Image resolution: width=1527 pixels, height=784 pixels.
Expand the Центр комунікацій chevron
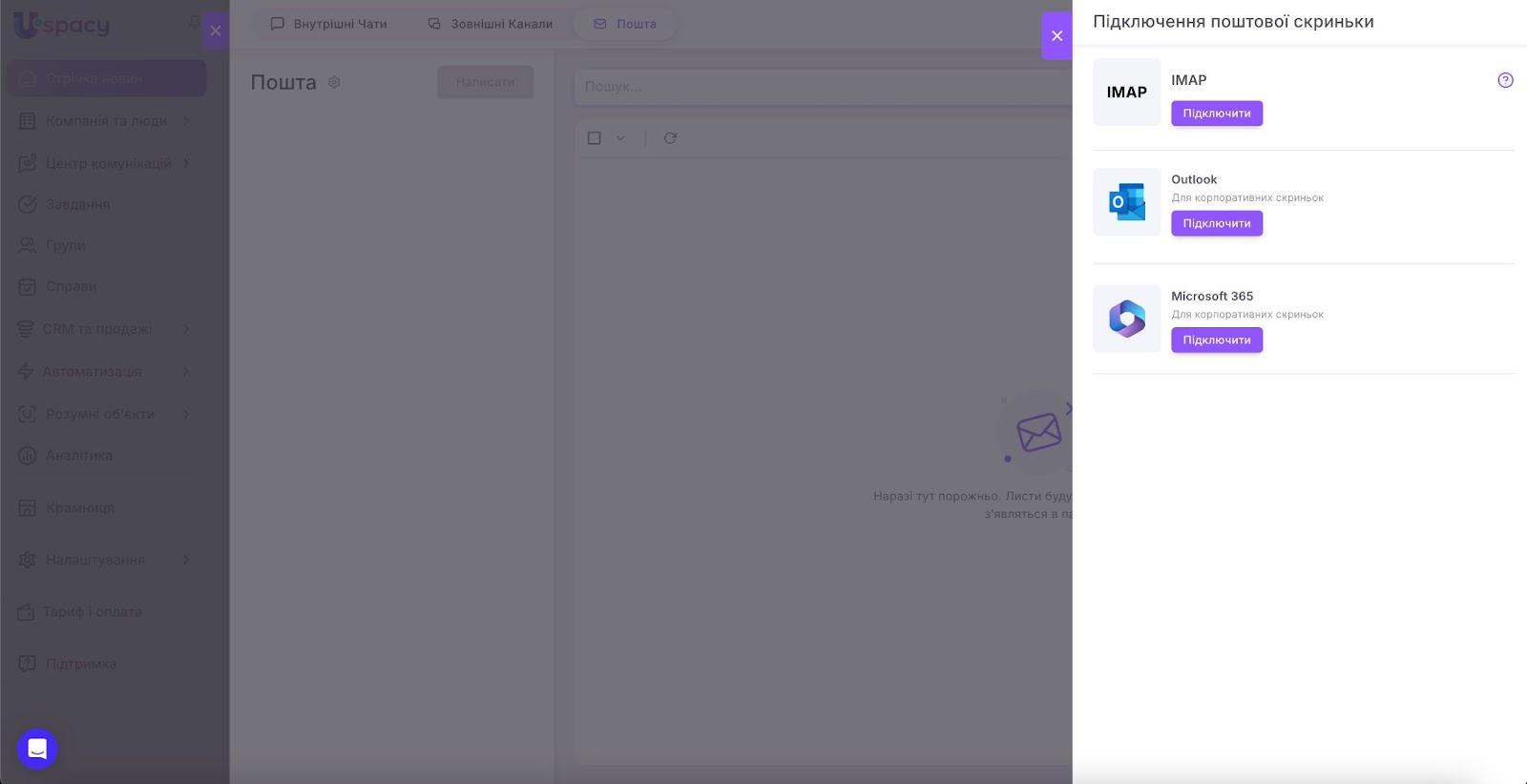(x=186, y=163)
